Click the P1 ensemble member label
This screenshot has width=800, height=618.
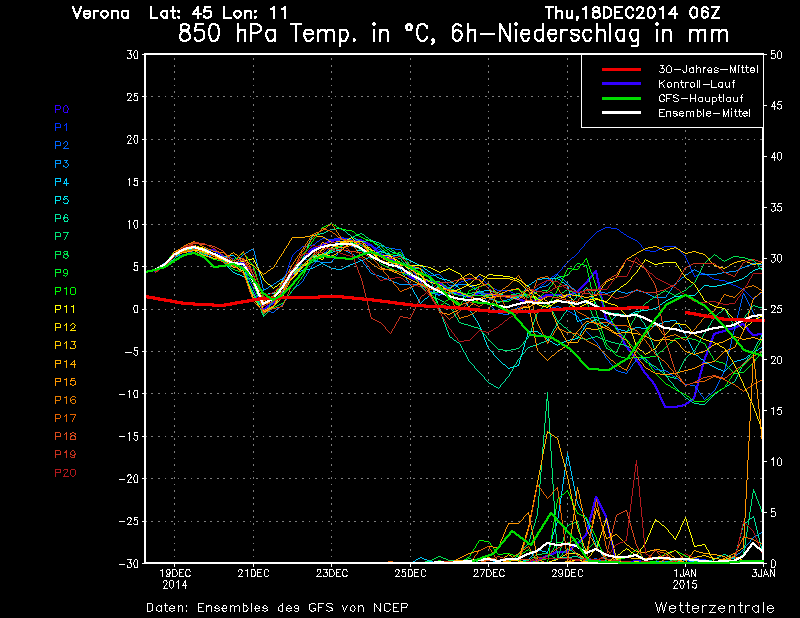click(x=62, y=127)
